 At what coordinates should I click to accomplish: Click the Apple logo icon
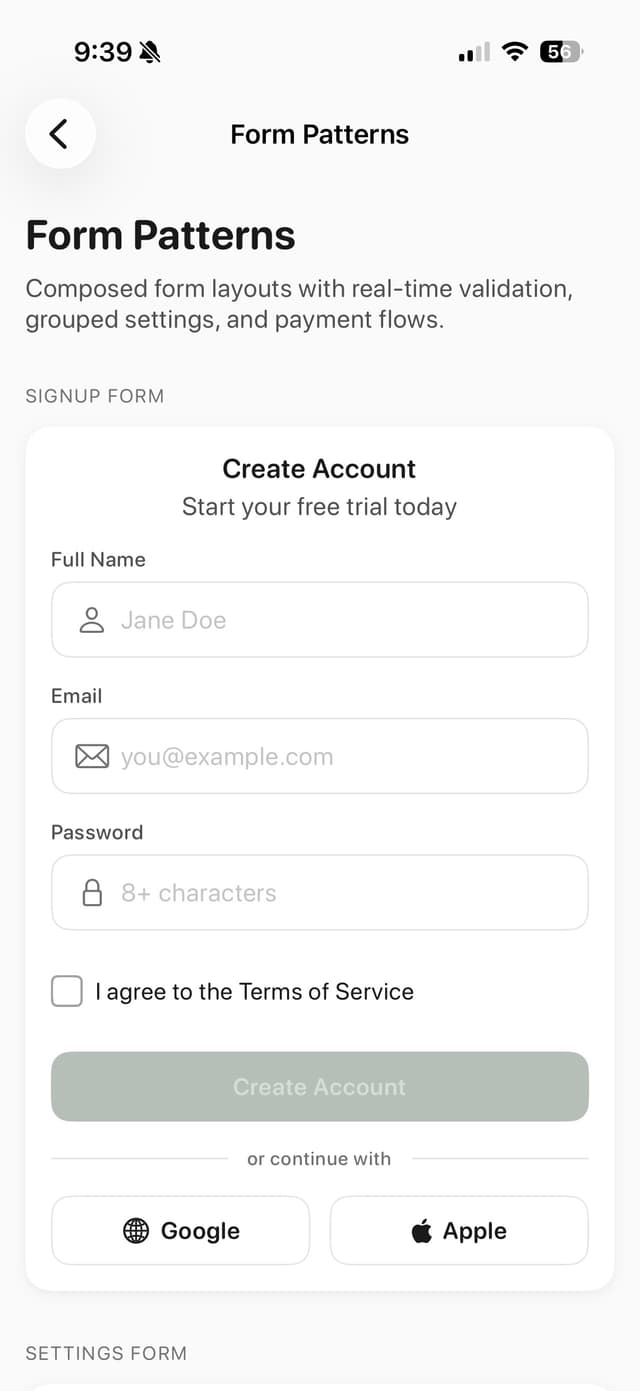422,1231
